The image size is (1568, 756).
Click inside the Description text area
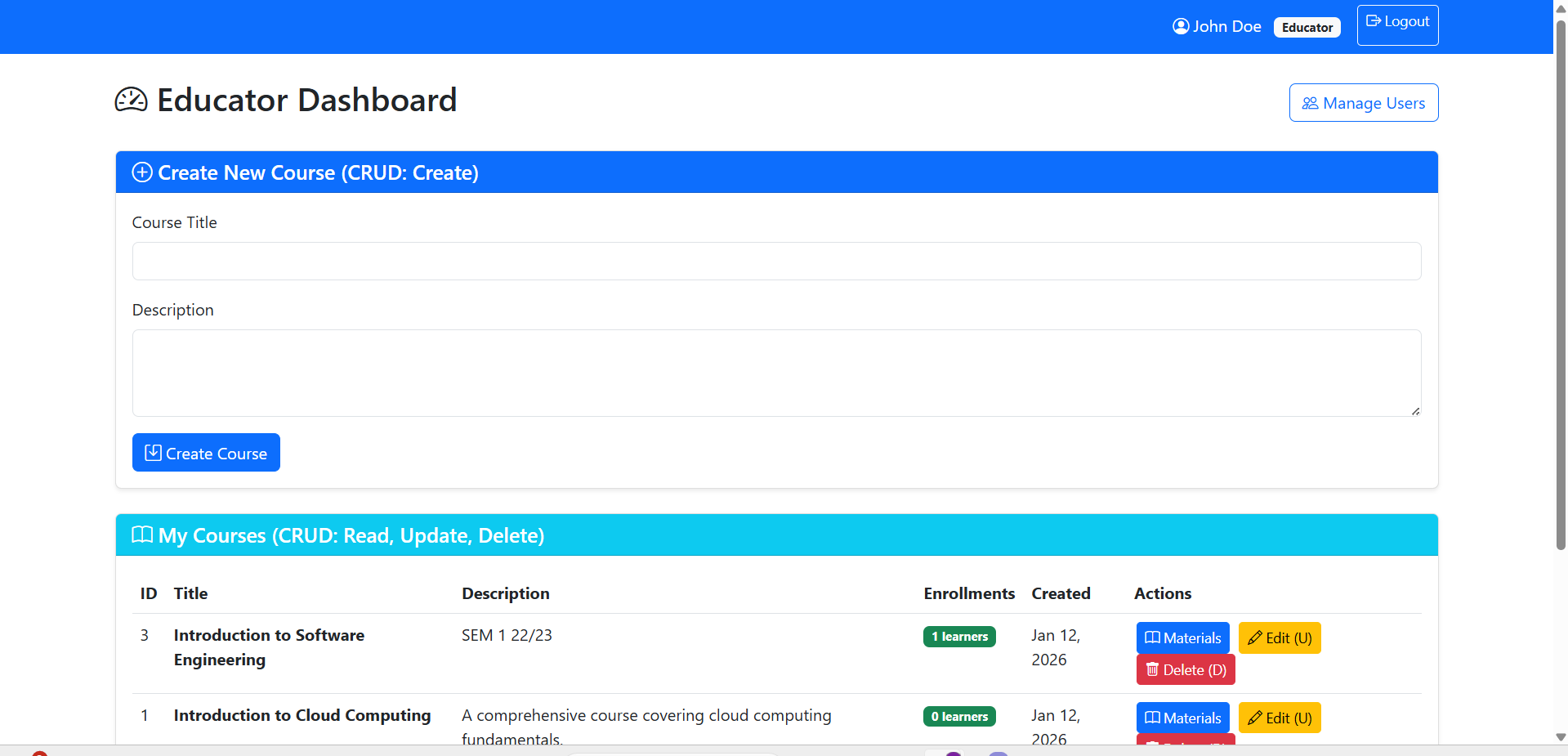[x=776, y=373]
